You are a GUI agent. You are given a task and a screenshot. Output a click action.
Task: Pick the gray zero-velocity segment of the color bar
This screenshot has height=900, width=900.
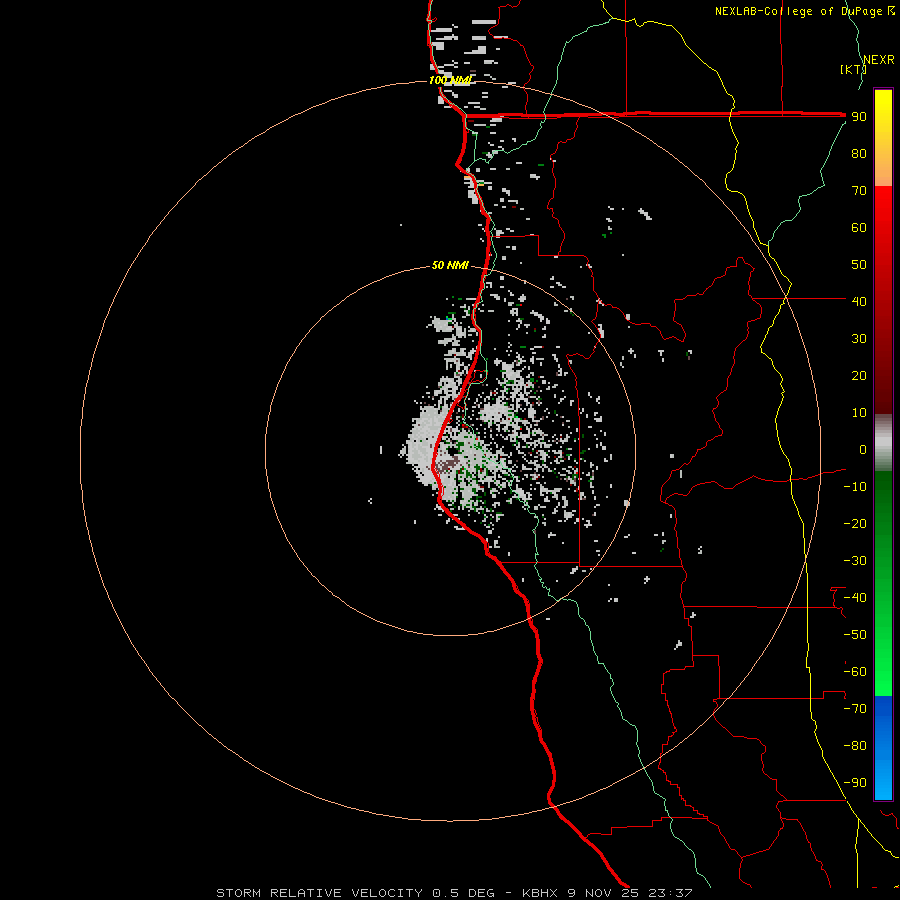pyautogui.click(x=883, y=443)
